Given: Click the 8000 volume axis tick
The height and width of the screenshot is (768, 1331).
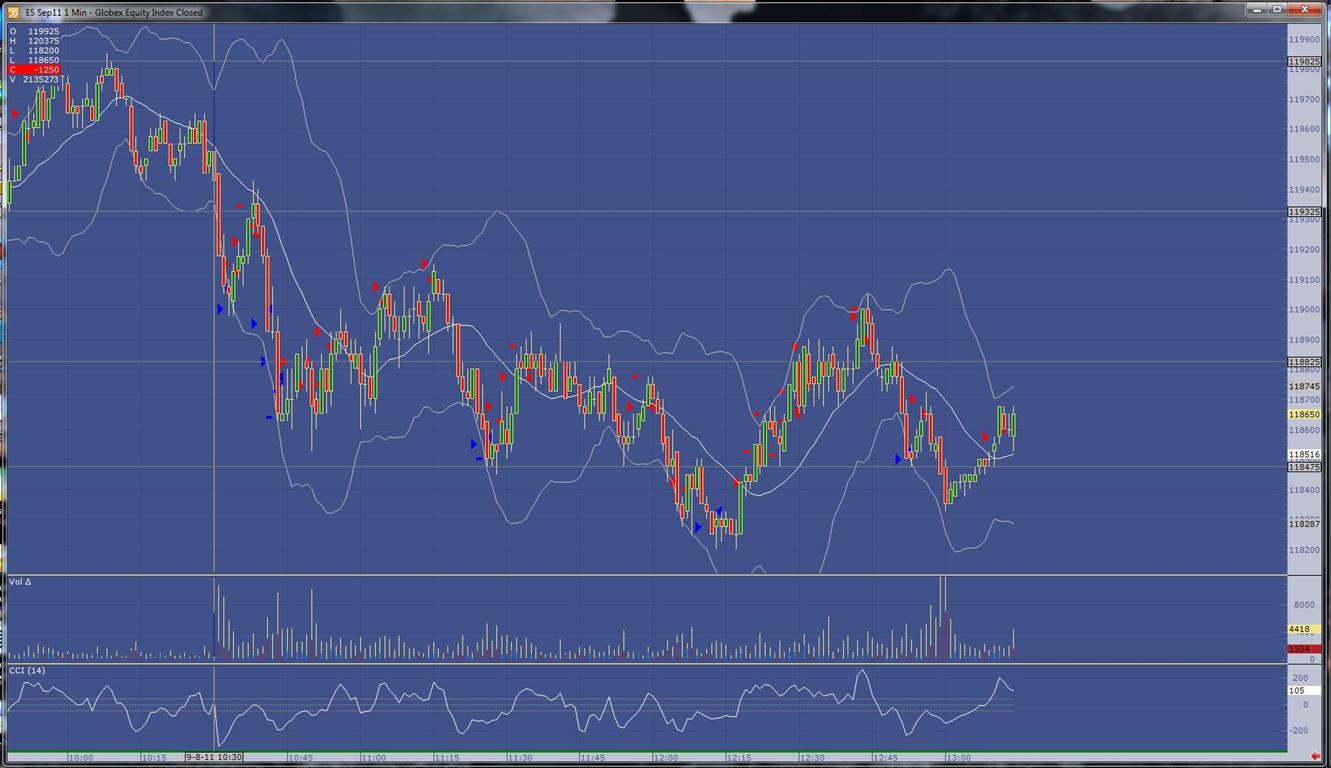Looking at the screenshot, I should (1305, 605).
